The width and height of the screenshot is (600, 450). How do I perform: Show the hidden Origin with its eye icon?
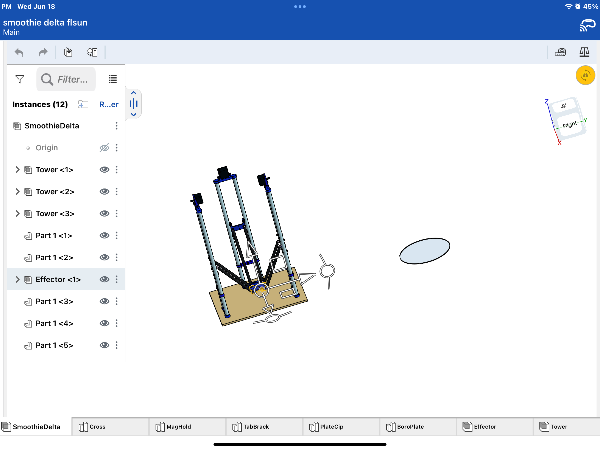point(104,148)
